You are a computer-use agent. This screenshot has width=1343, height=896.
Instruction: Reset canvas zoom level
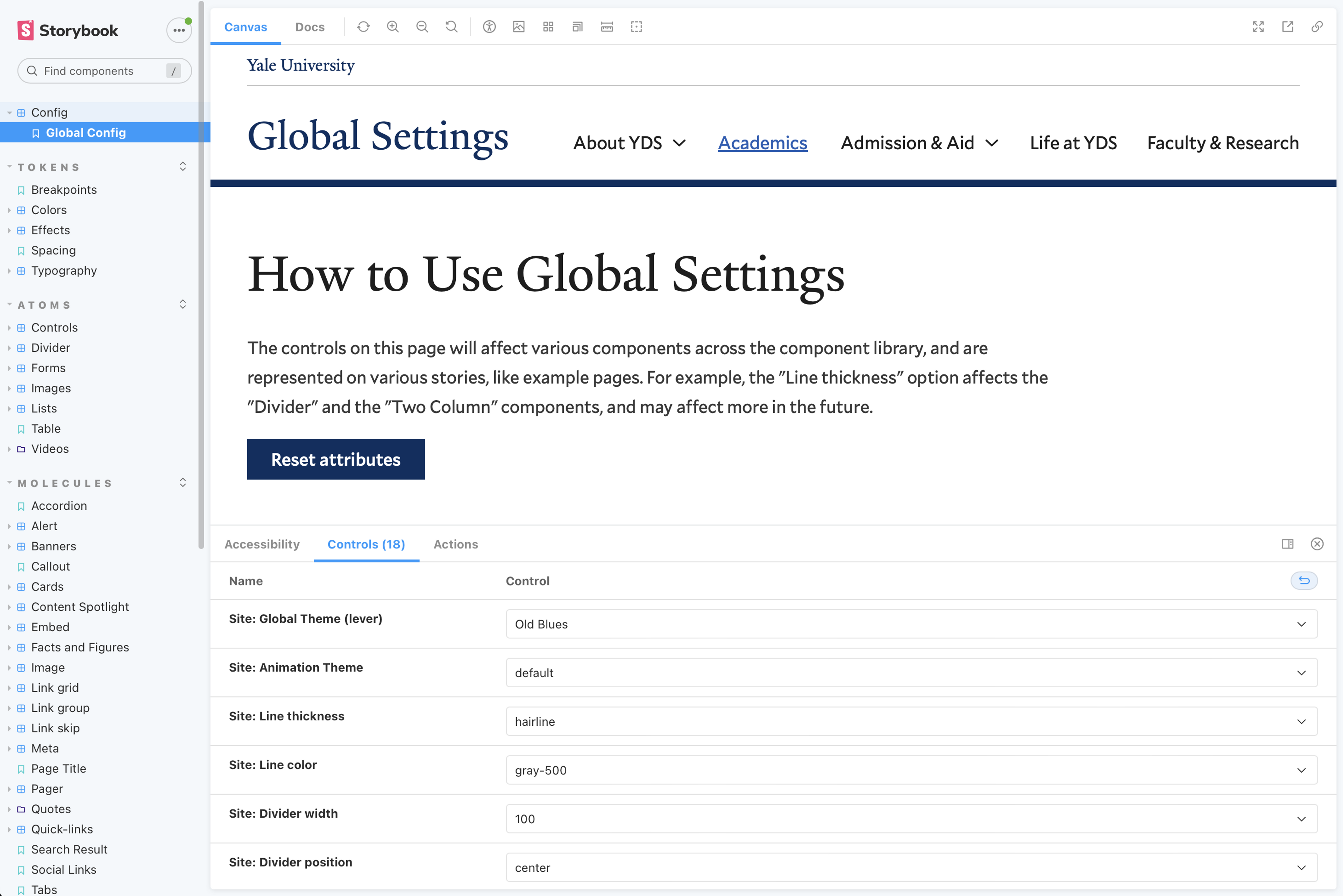(x=452, y=27)
